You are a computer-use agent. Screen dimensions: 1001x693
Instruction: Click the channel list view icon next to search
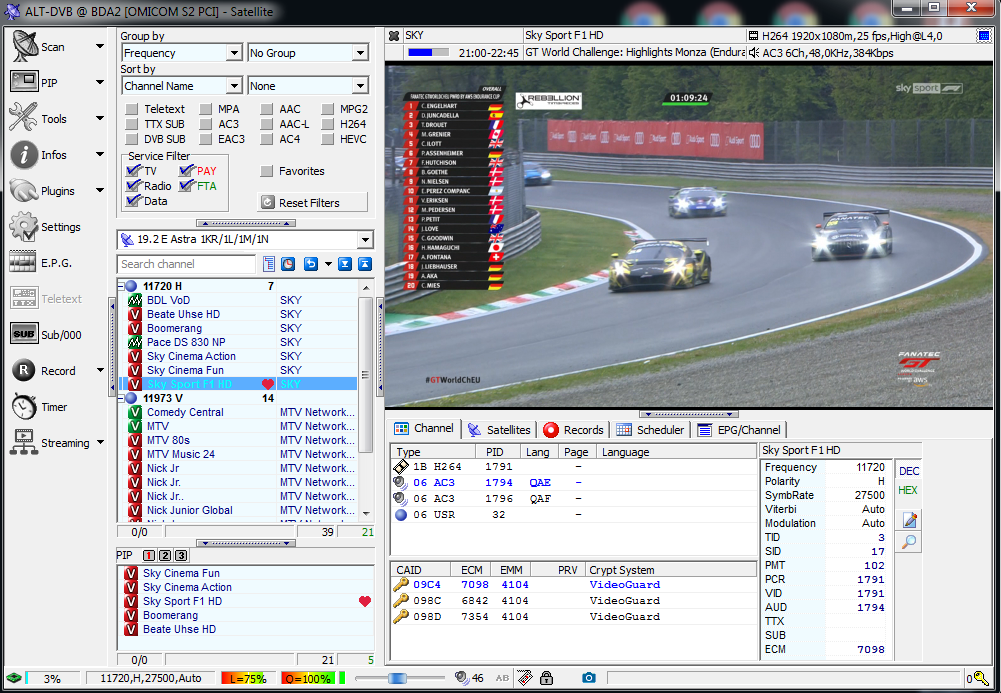269,264
